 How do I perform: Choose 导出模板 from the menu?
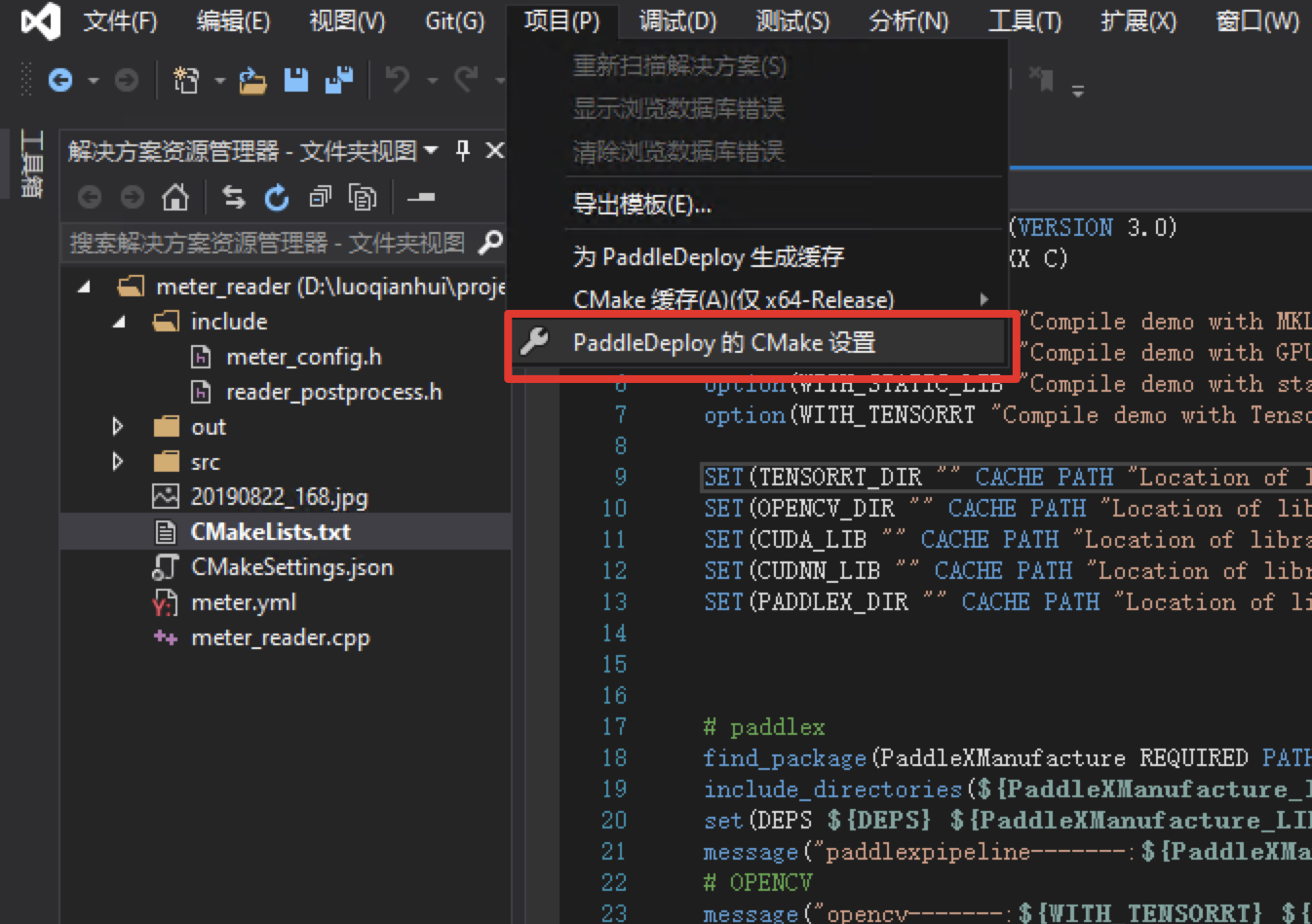(x=641, y=205)
